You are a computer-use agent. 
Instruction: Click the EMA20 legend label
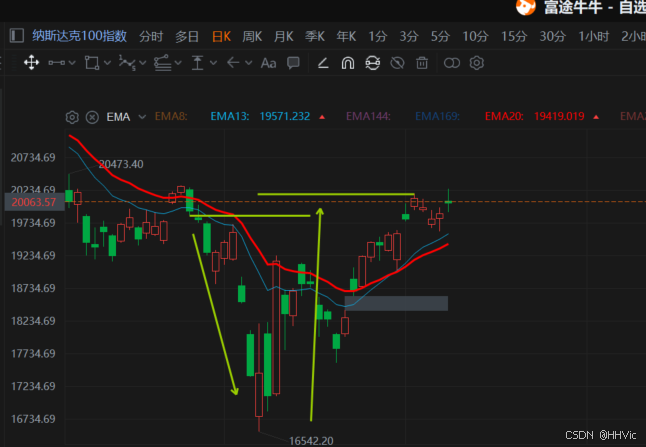click(504, 117)
